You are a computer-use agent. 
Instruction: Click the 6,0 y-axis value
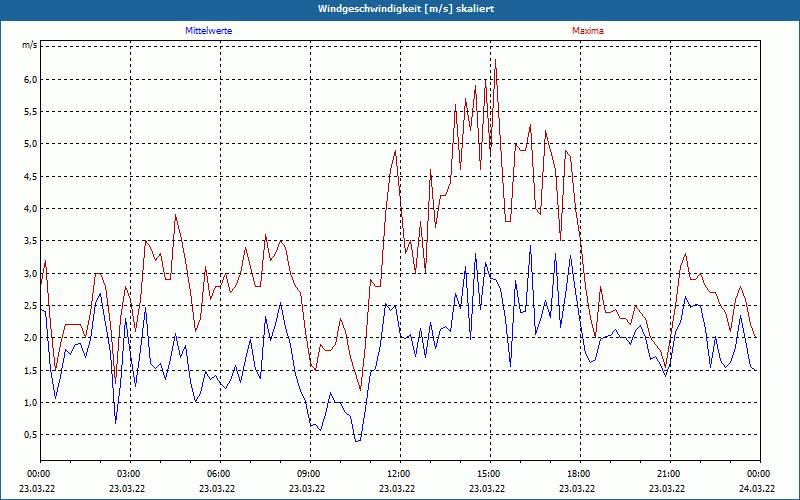click(x=31, y=79)
